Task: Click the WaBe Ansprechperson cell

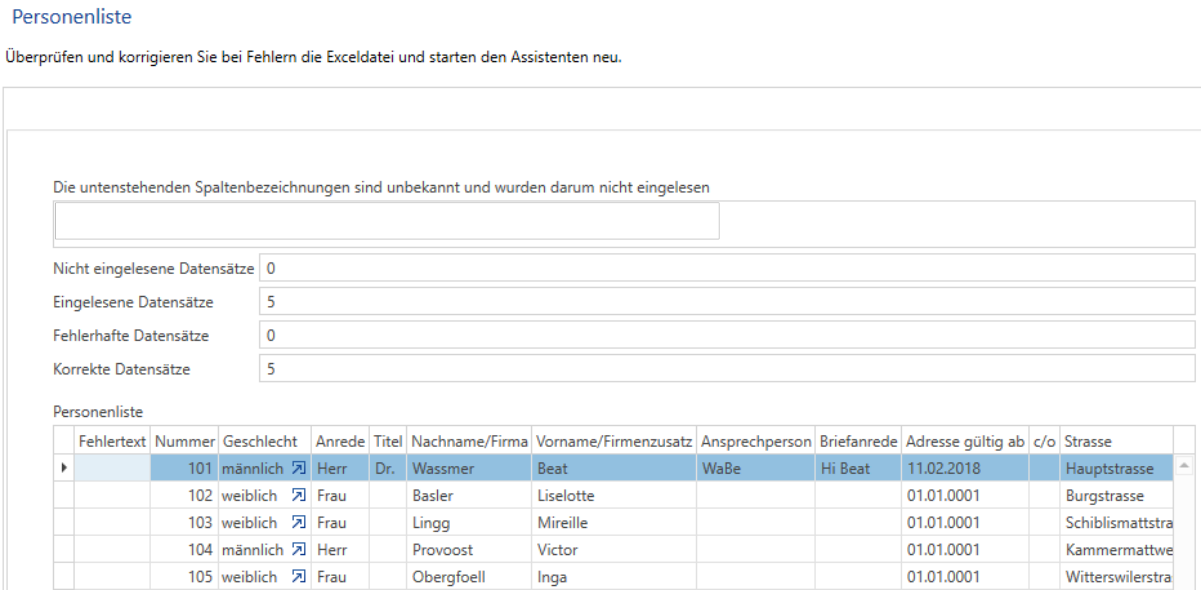Action: tap(756, 468)
